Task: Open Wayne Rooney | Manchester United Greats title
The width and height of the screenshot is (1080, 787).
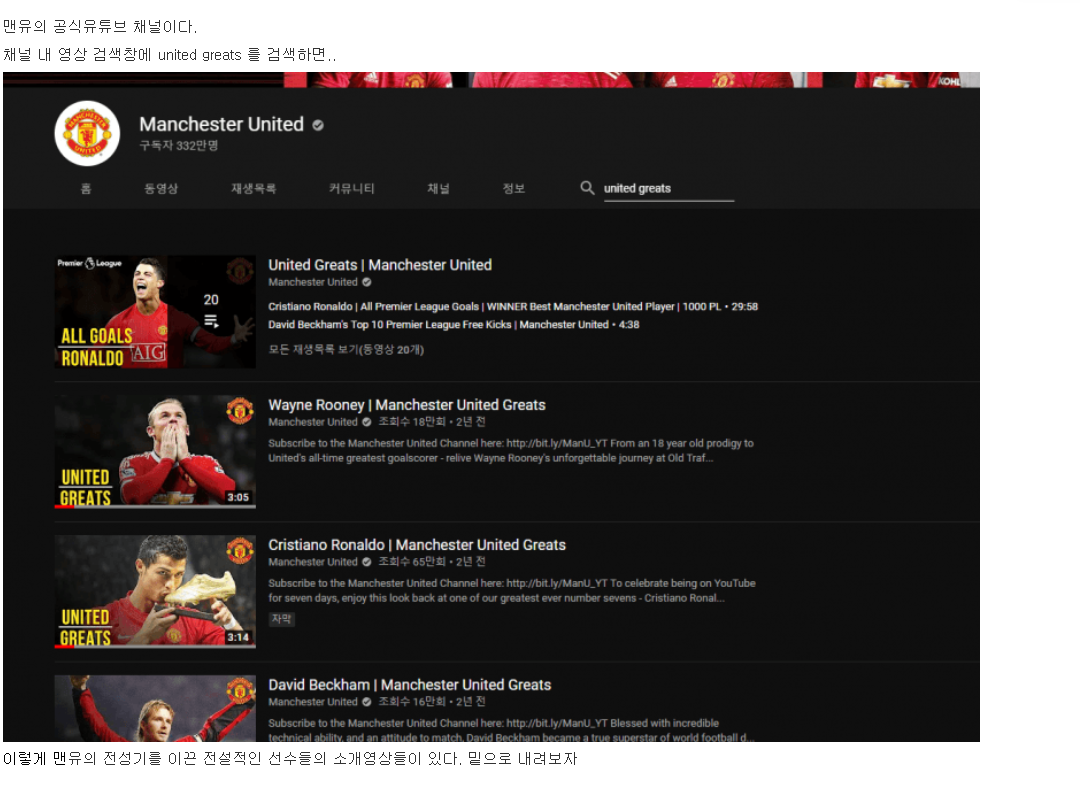Action: (407, 405)
